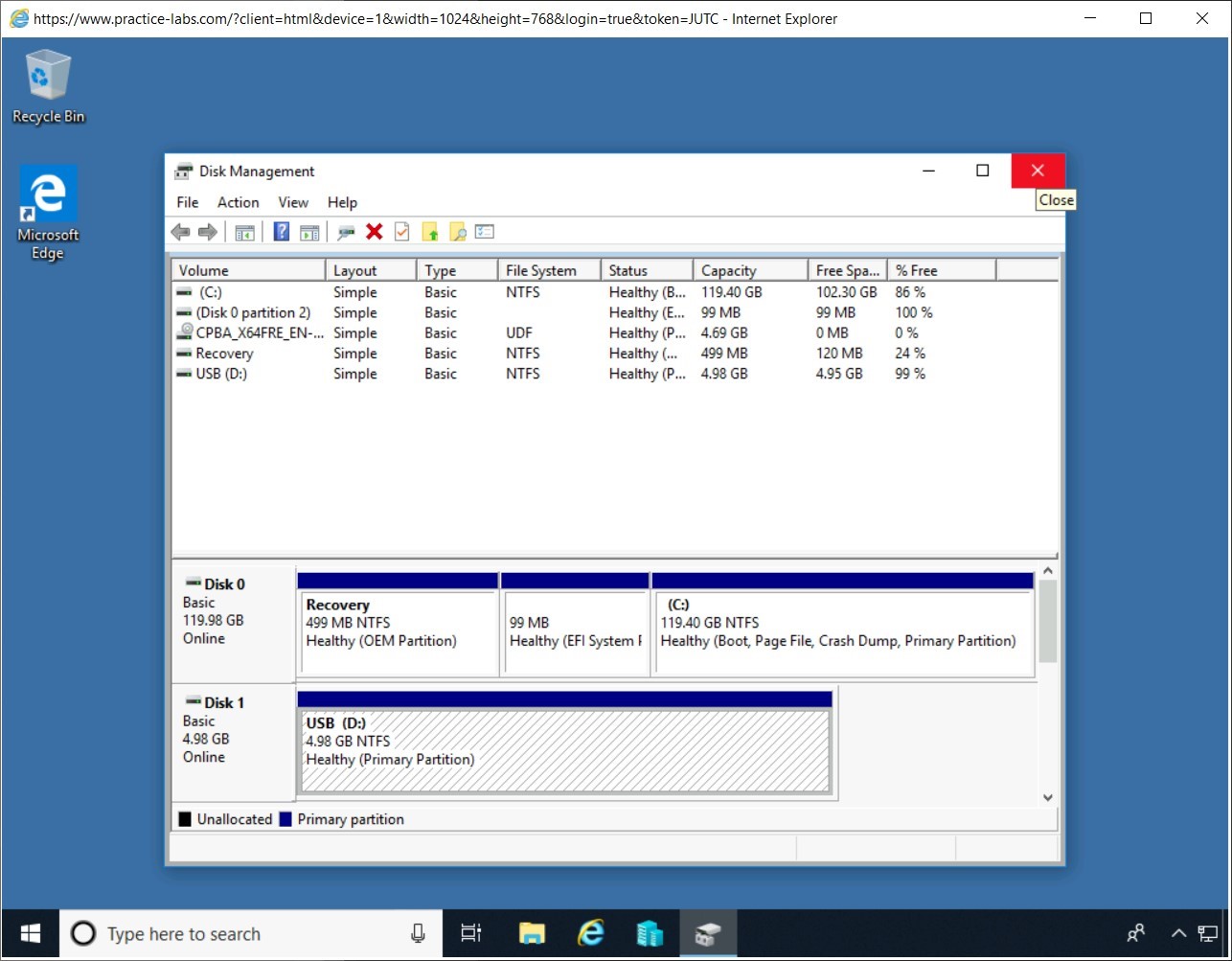The image size is (1232, 961).
Task: Click the yellow page icon with magnifier
Action: [458, 232]
